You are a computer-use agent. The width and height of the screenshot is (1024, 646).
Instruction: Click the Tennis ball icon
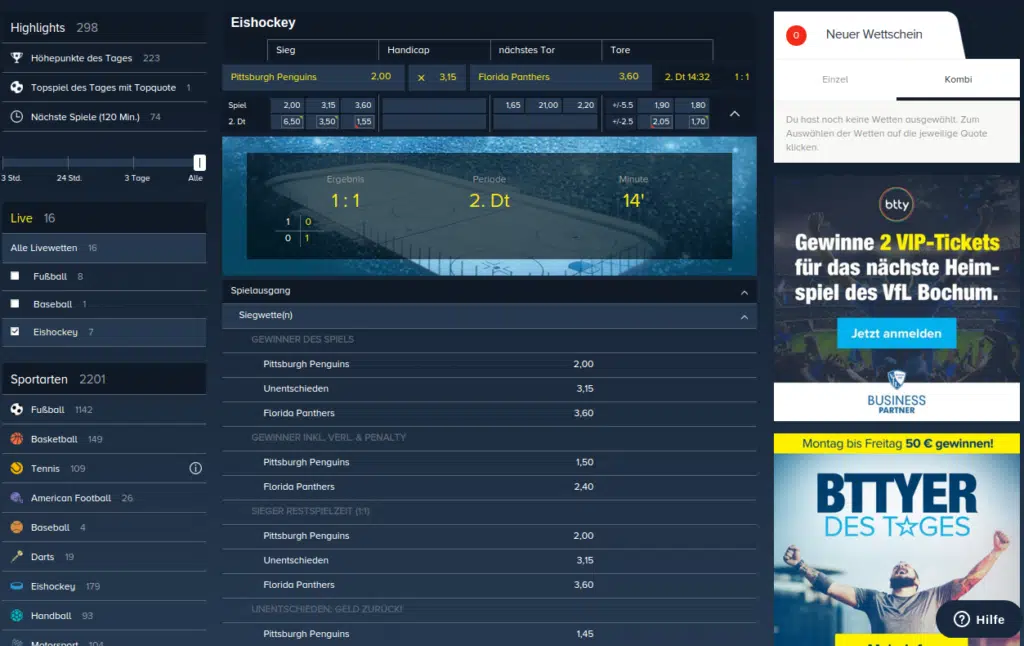point(16,468)
